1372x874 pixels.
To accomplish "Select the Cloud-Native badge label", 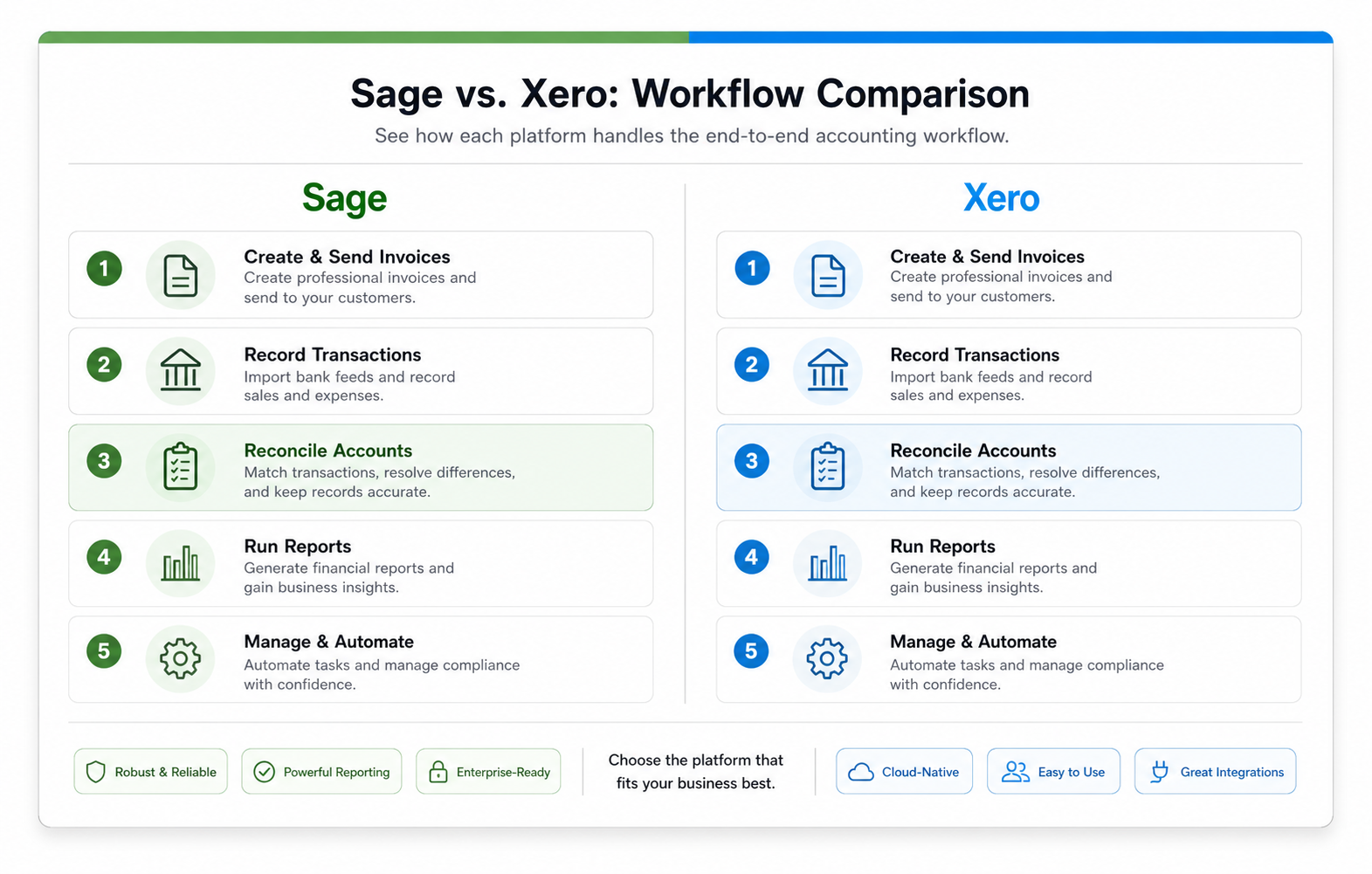I will pyautogui.click(x=920, y=773).
